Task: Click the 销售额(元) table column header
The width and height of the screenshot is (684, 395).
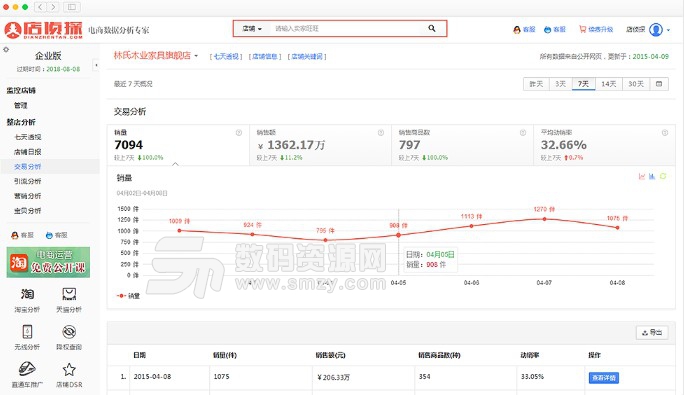Action: pyautogui.click(x=330, y=355)
